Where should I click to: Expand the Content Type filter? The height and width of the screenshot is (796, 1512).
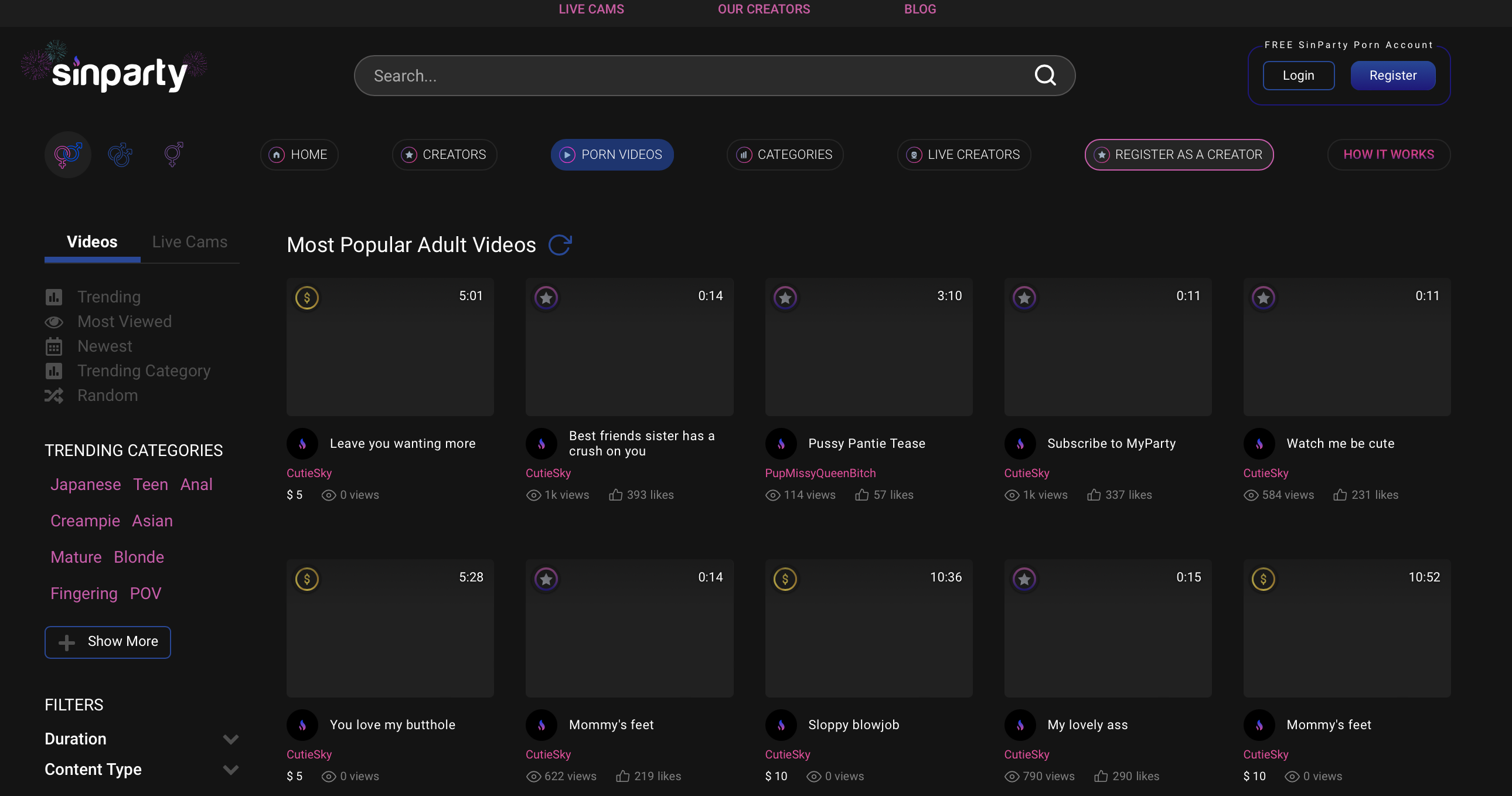141,769
